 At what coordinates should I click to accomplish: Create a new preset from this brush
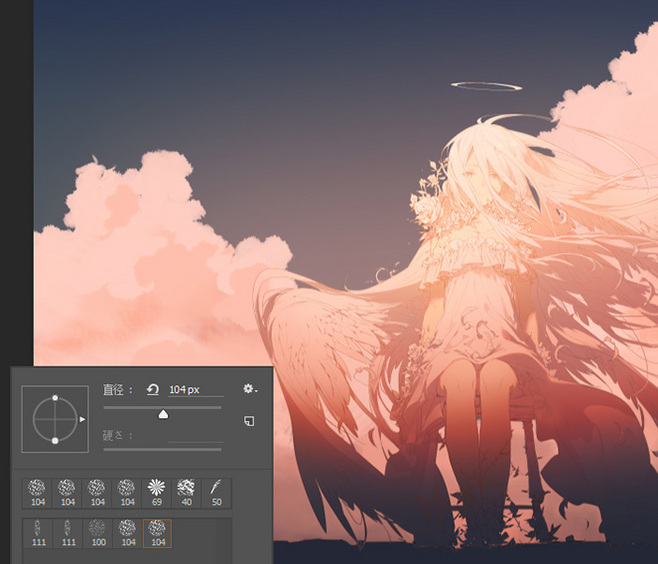point(249,421)
